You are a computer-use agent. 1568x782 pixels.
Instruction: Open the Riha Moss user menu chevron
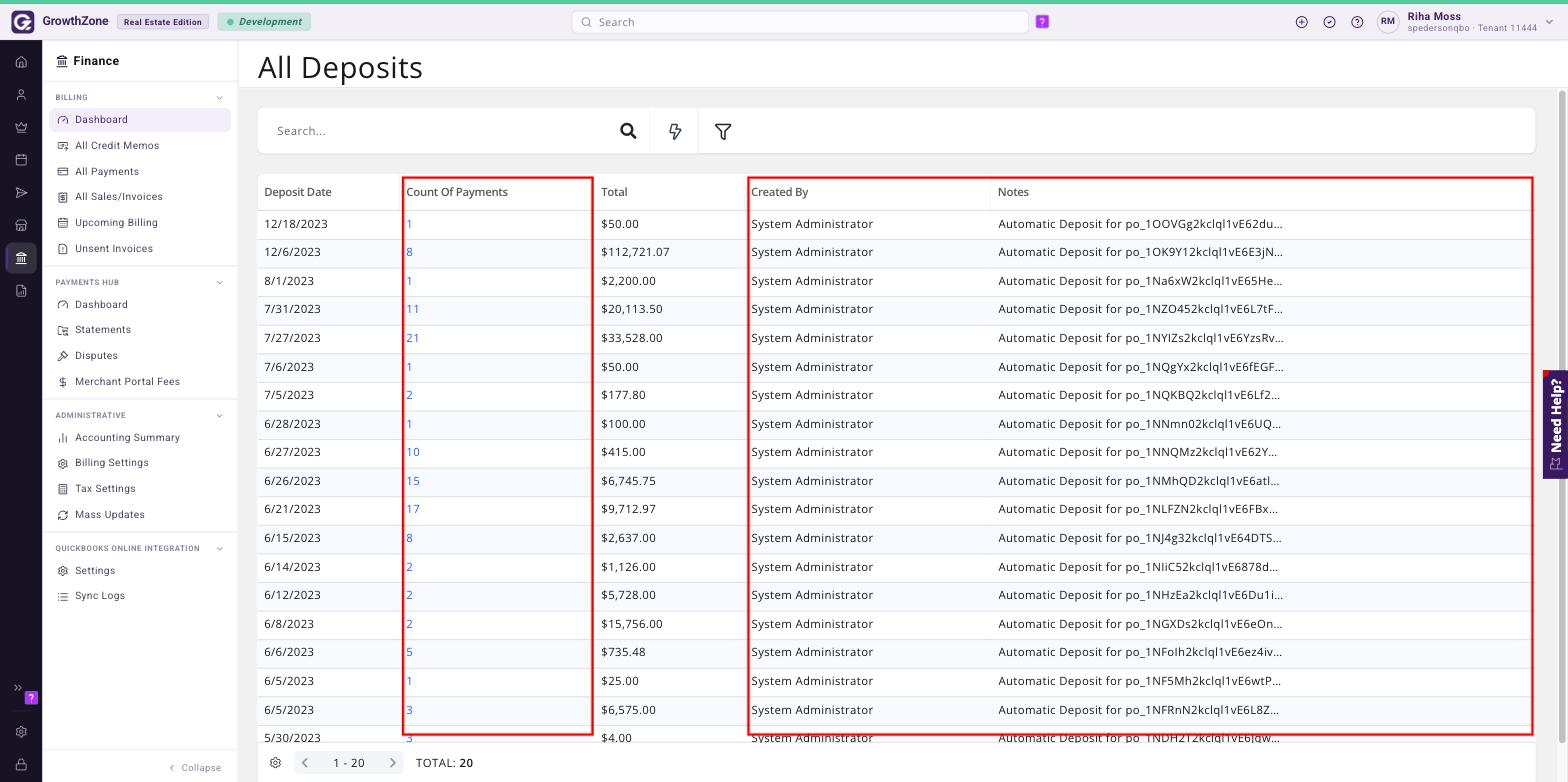tap(1549, 22)
